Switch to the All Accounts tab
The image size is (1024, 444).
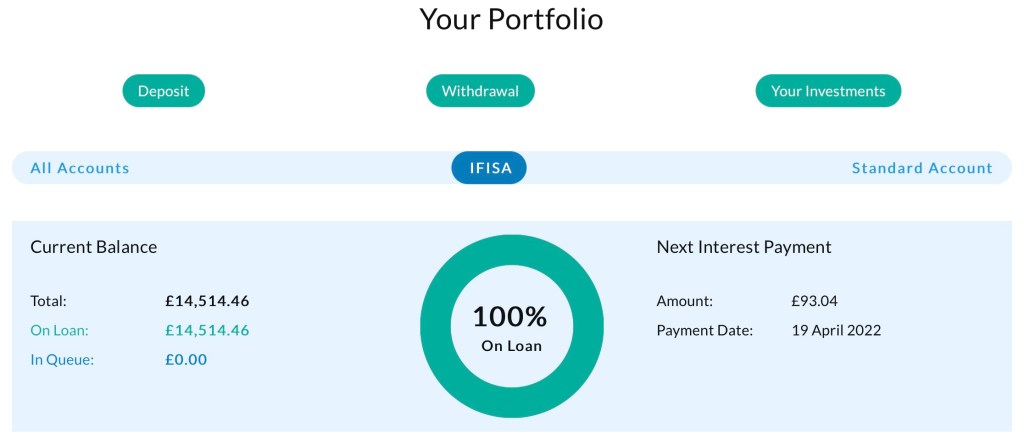(x=80, y=168)
